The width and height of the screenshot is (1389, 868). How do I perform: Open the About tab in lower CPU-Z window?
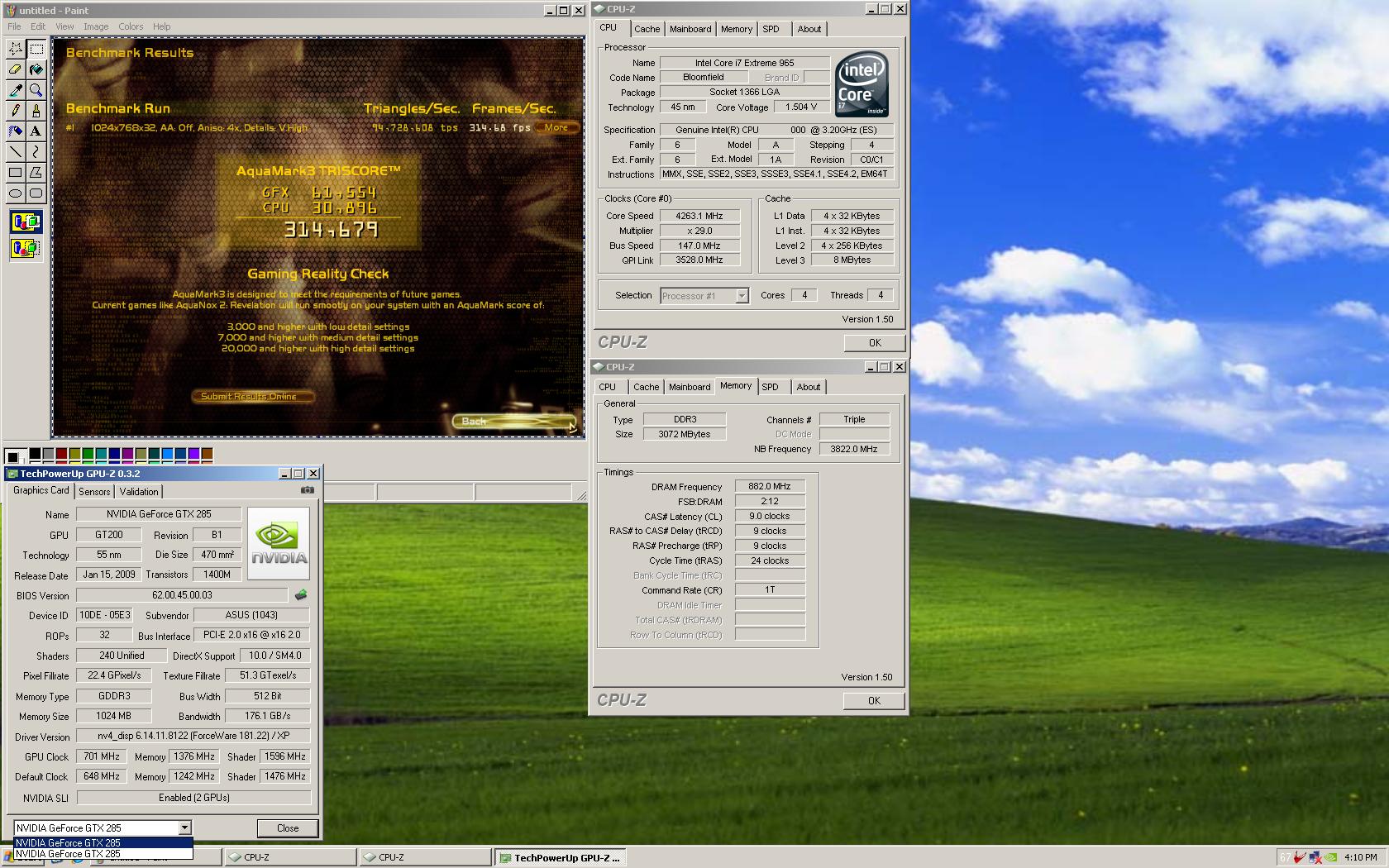pyautogui.click(x=809, y=387)
